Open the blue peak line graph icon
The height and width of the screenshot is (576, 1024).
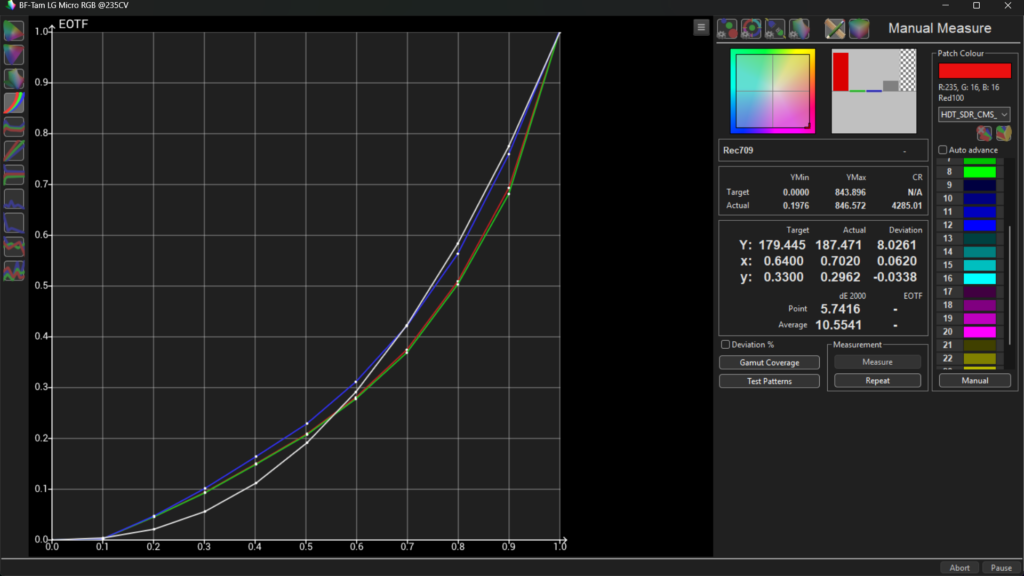(14, 199)
